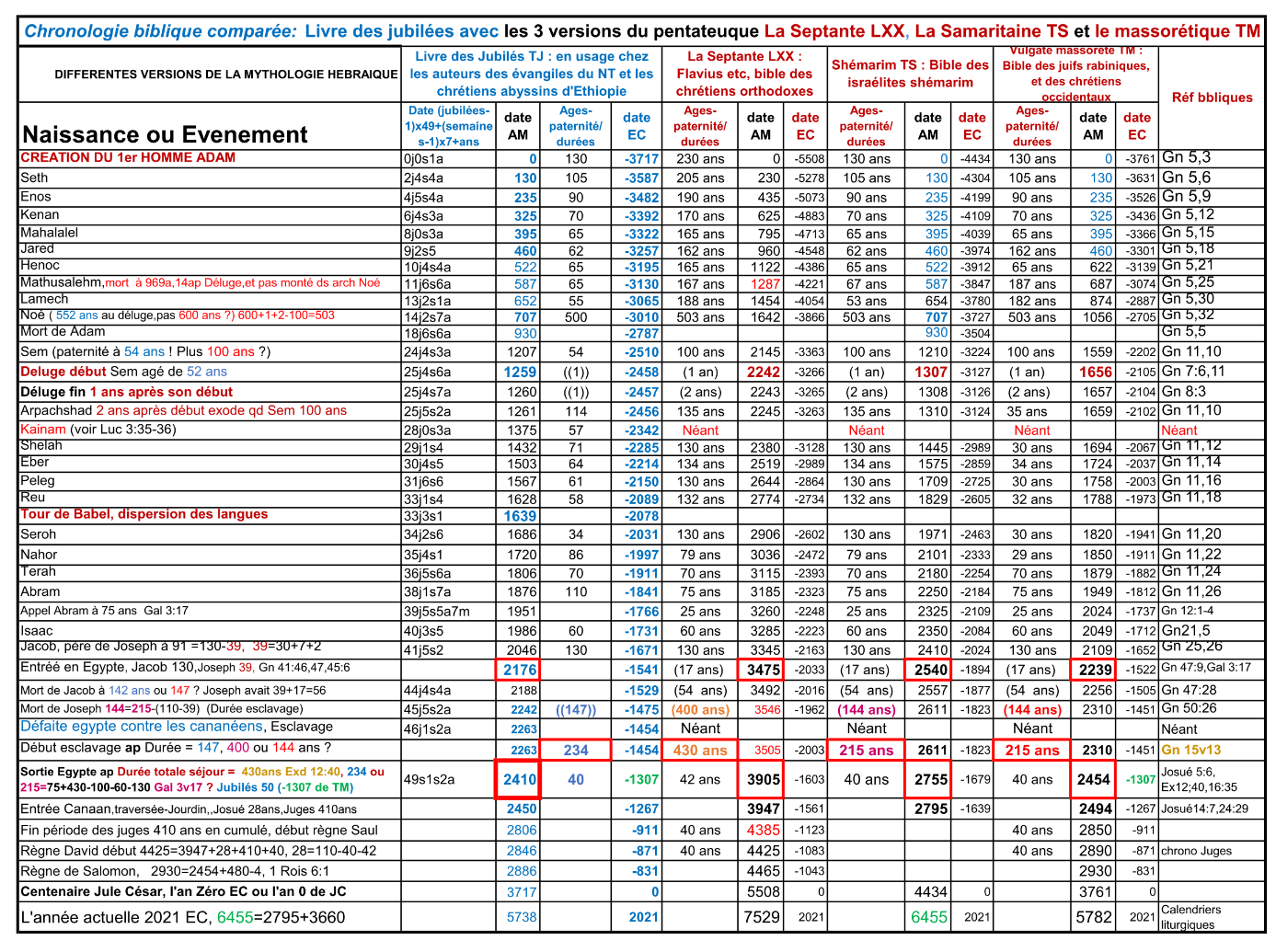Select the "5782" value in the last row
Image resolution: width=1276 pixels, height=952 pixels.
[1094, 917]
